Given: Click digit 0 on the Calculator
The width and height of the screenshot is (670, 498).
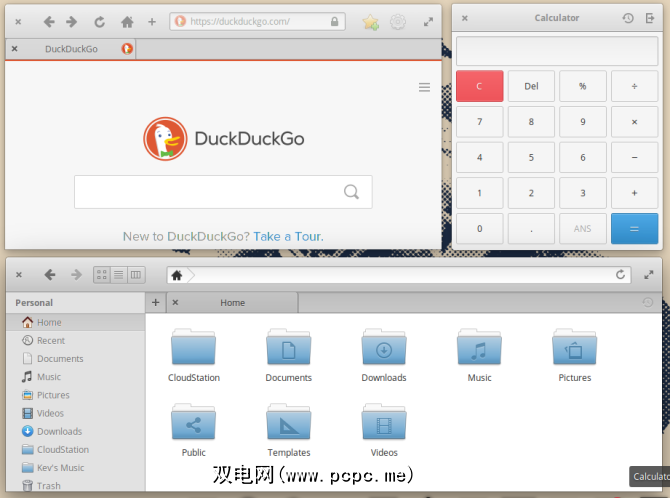Looking at the screenshot, I should tap(479, 229).
